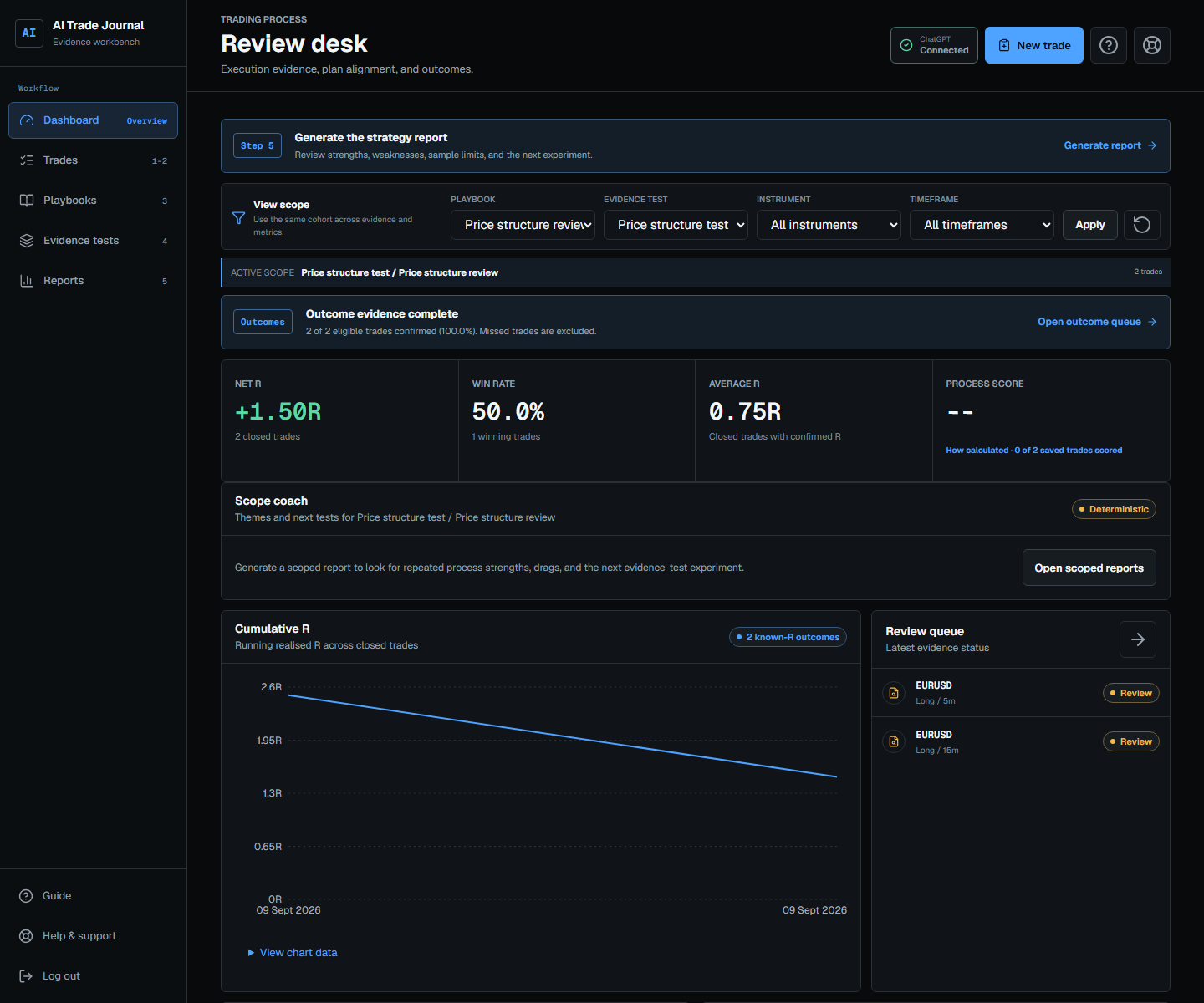Click Open scoped reports button

[1089, 568]
